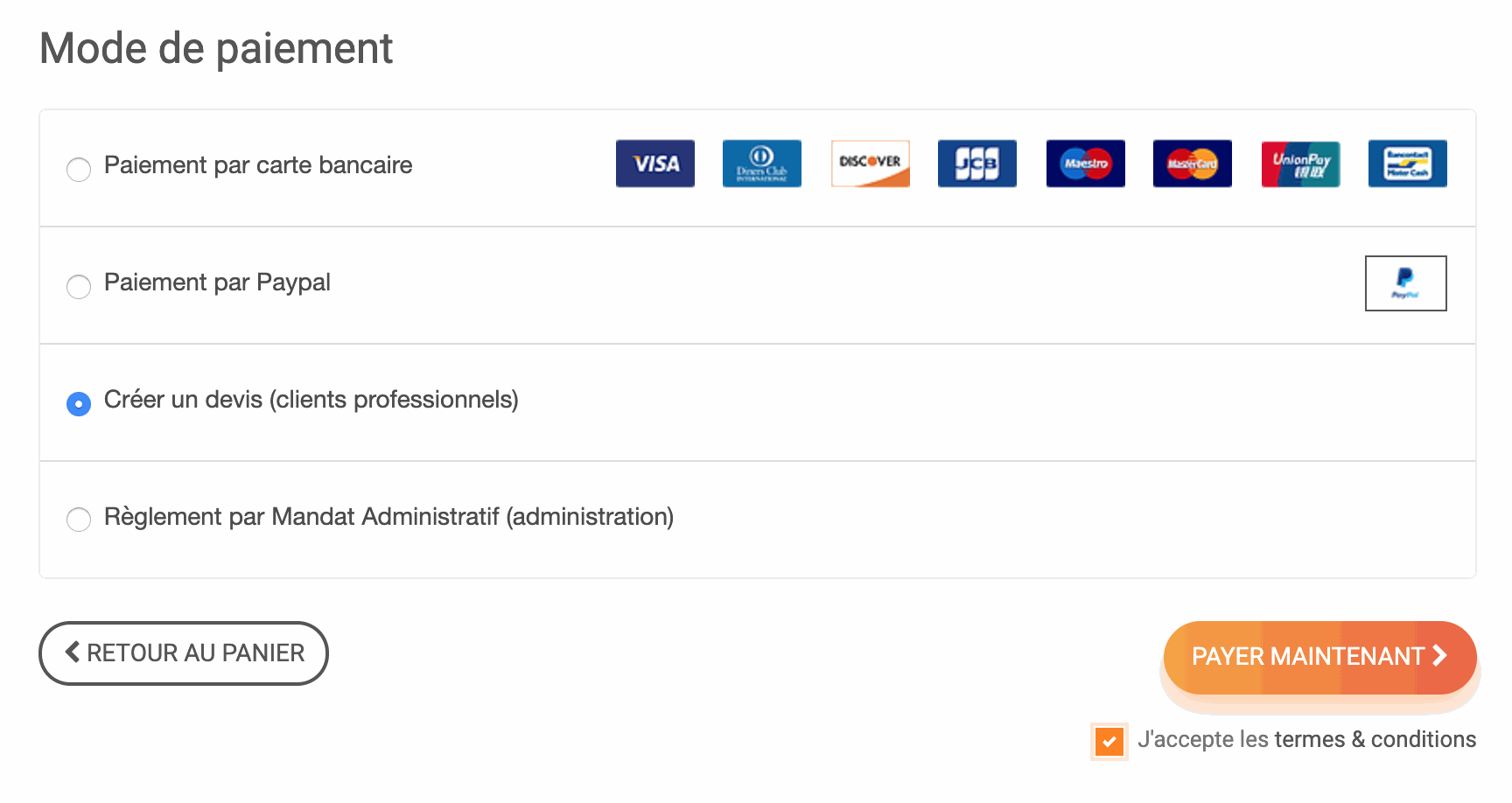
Task: Click the MasterCard logo
Action: point(1193,164)
